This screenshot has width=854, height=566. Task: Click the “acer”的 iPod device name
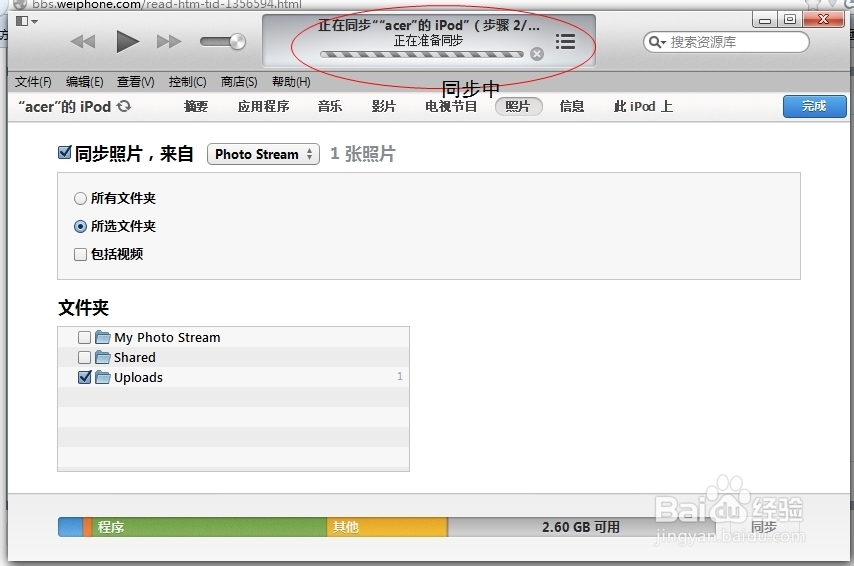point(65,106)
